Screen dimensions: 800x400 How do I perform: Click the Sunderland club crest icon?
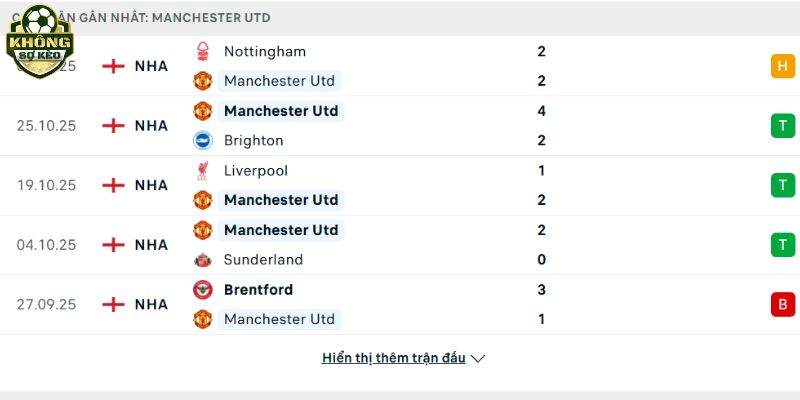click(203, 260)
